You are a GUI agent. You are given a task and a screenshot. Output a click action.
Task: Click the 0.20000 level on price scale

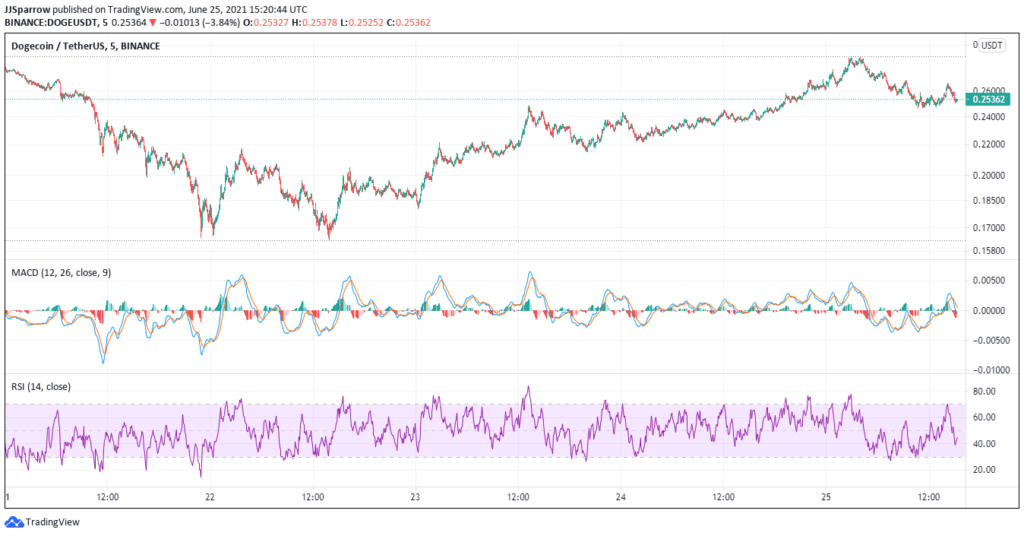[989, 175]
